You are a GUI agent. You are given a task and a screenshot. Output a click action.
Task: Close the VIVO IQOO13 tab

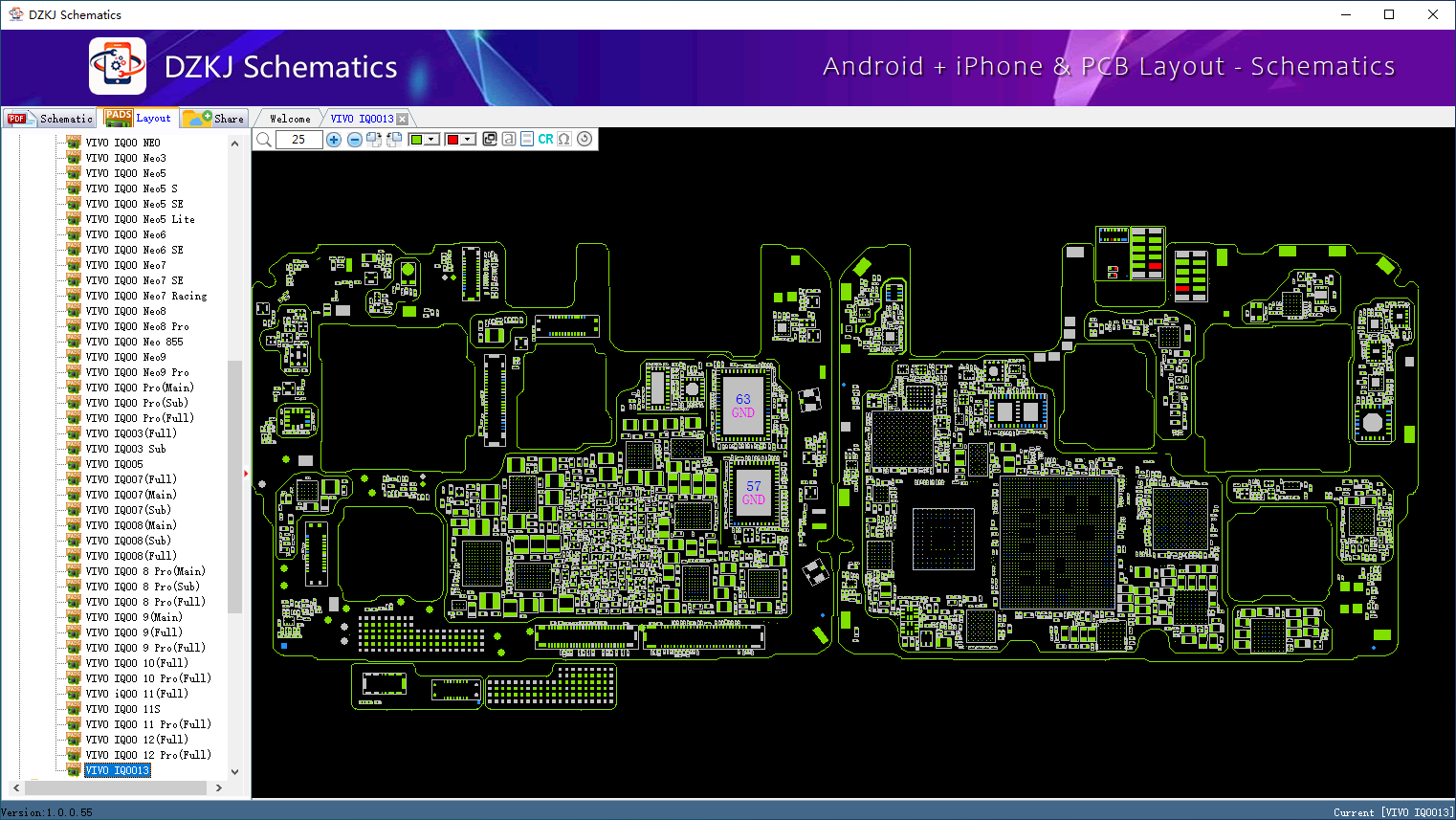coord(403,119)
